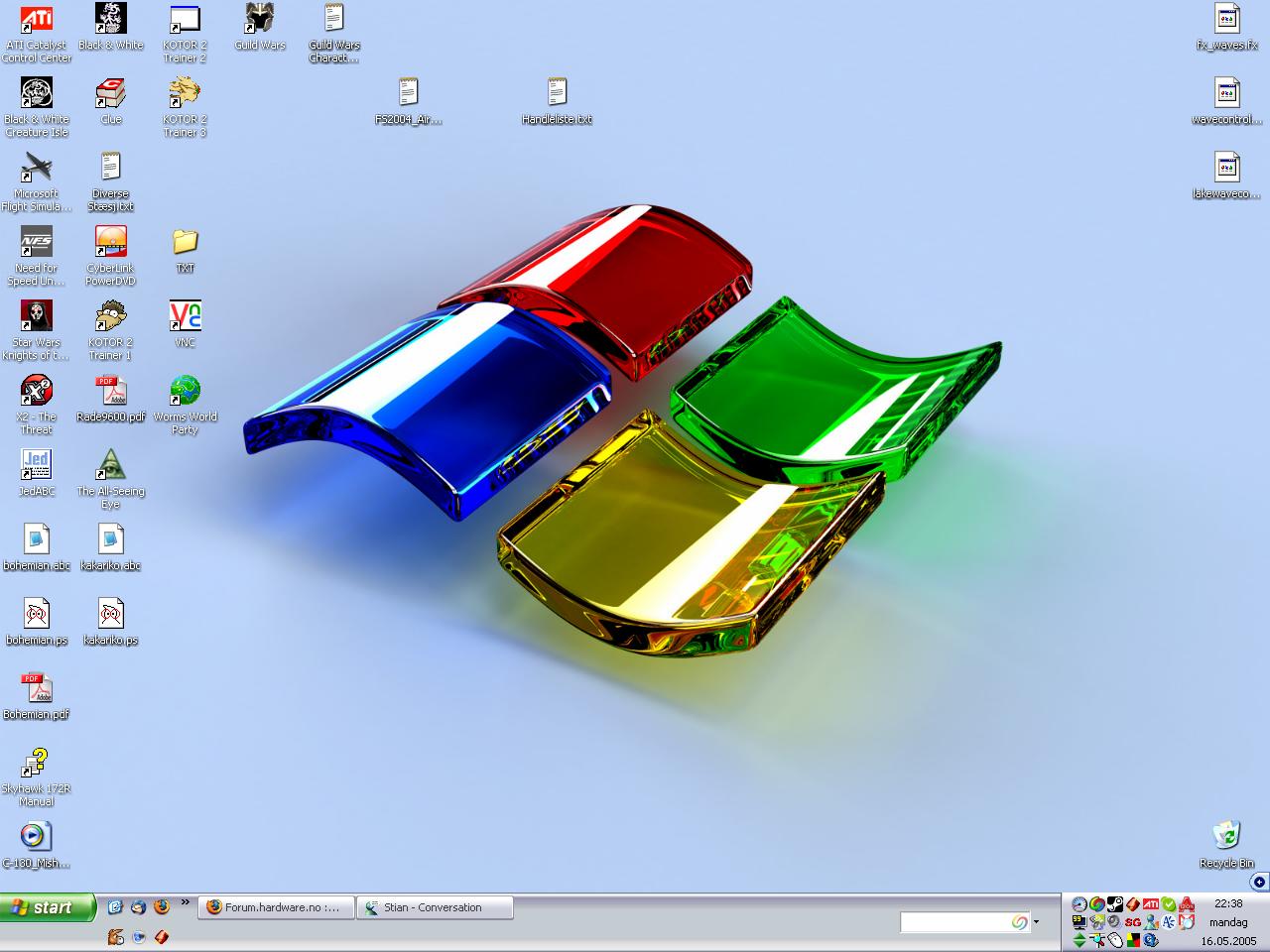Viewport: 1270px width, 952px height.
Task: Select the wavecontrol... file icon
Action: [x=1227, y=101]
